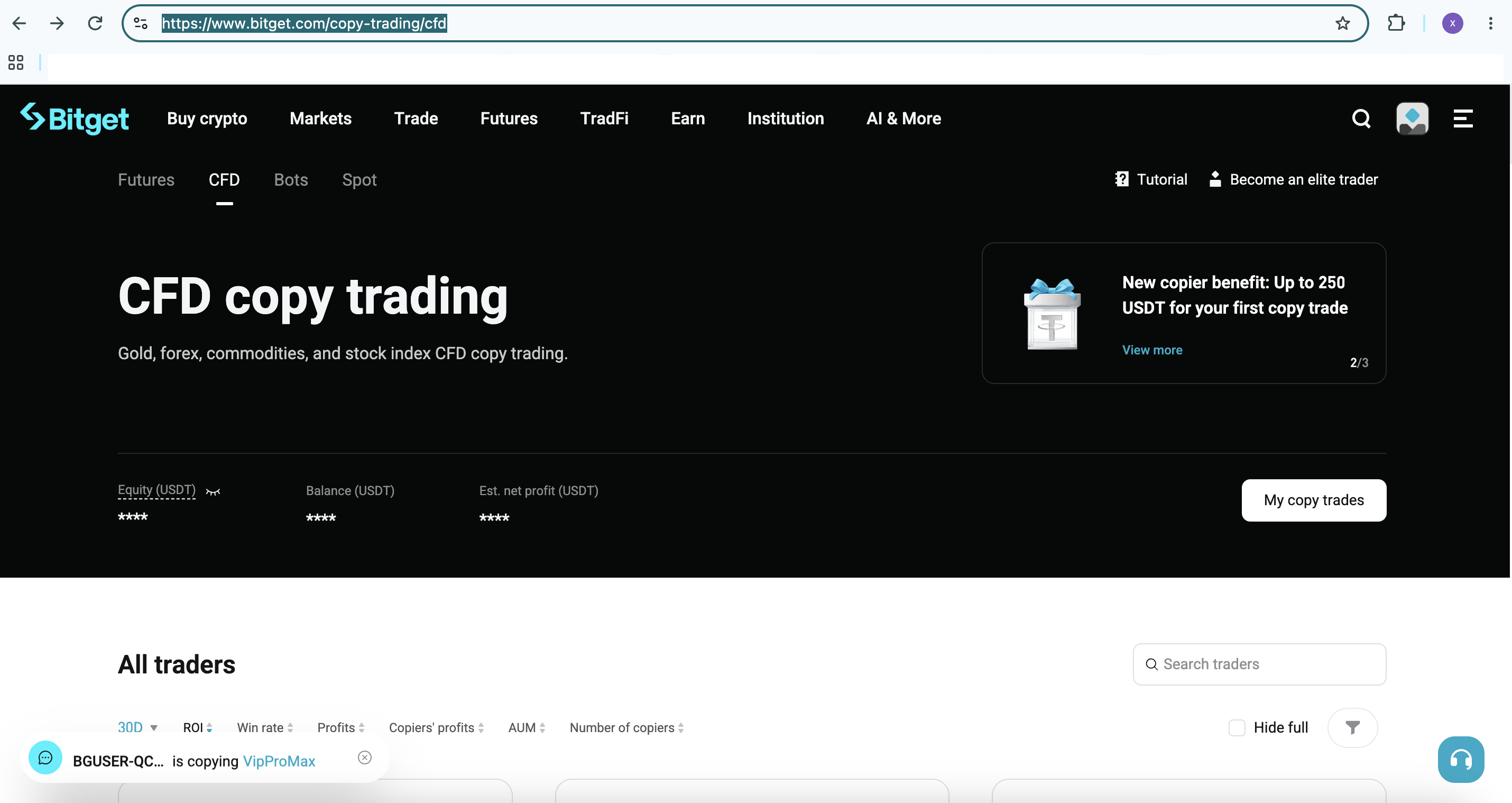
Task: Toggle equity visibility eye icon
Action: coord(213,491)
